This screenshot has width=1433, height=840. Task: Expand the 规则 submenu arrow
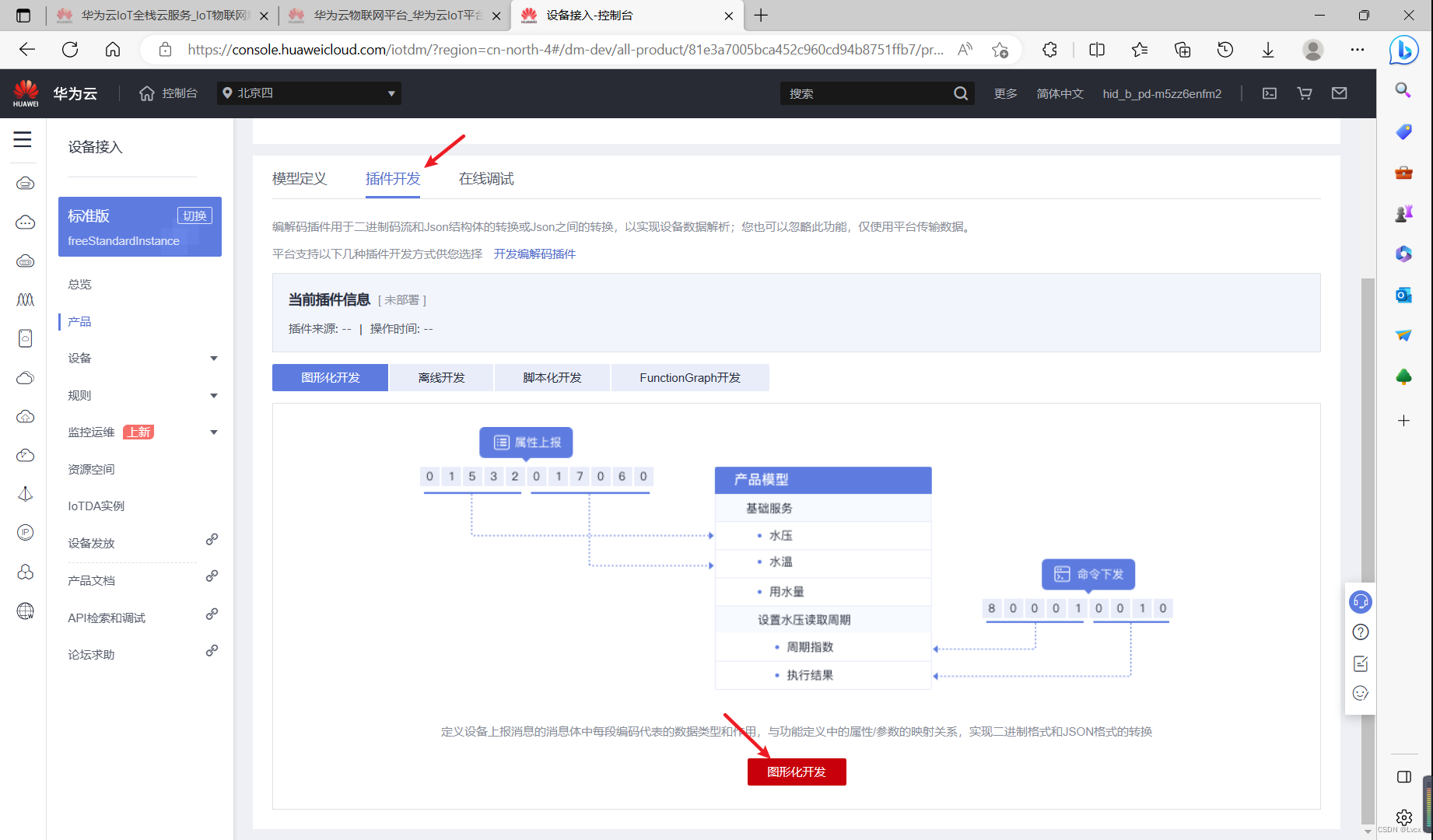(x=214, y=396)
